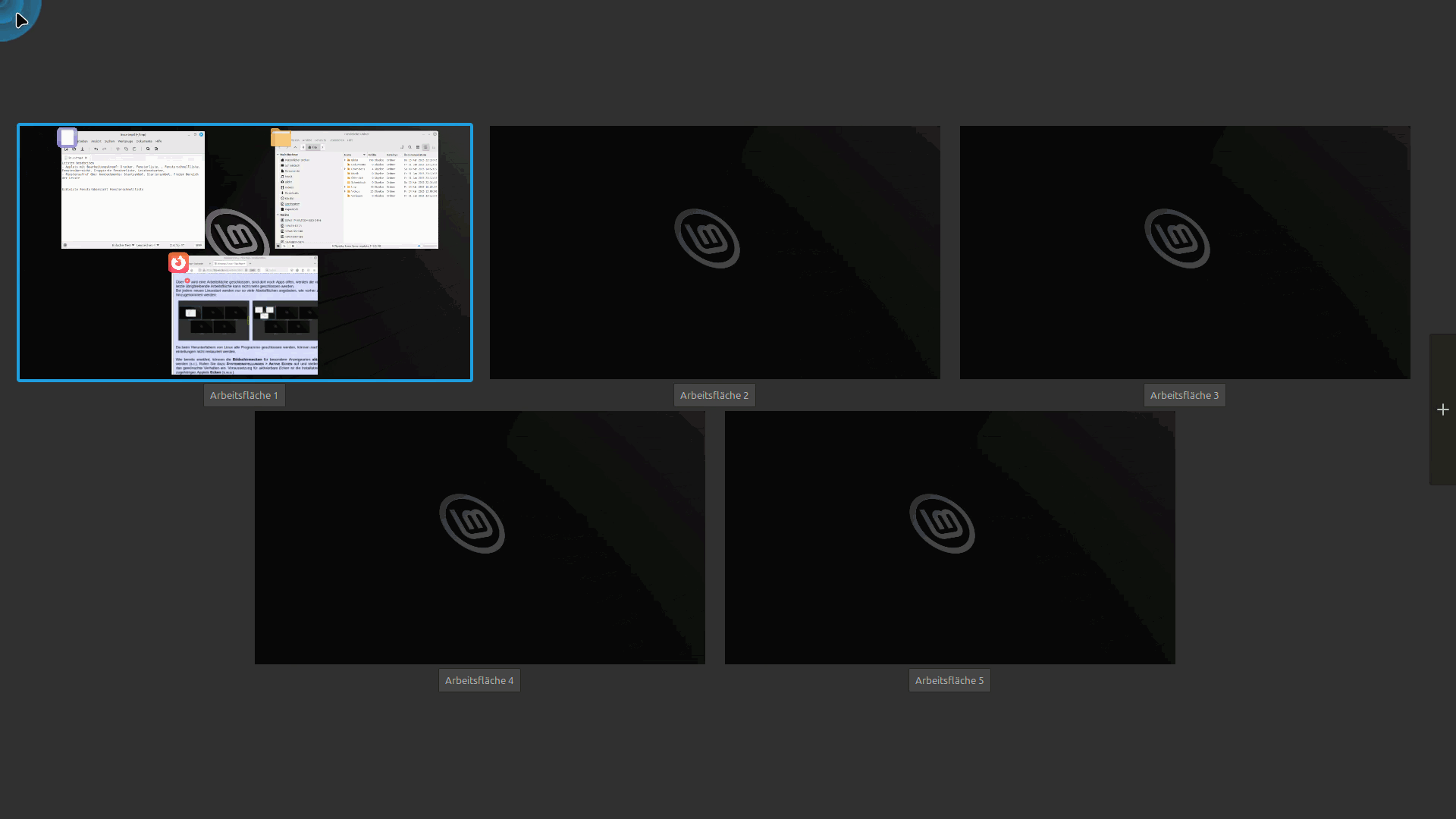Open the file manager window preview
The image size is (1456, 819).
[356, 193]
